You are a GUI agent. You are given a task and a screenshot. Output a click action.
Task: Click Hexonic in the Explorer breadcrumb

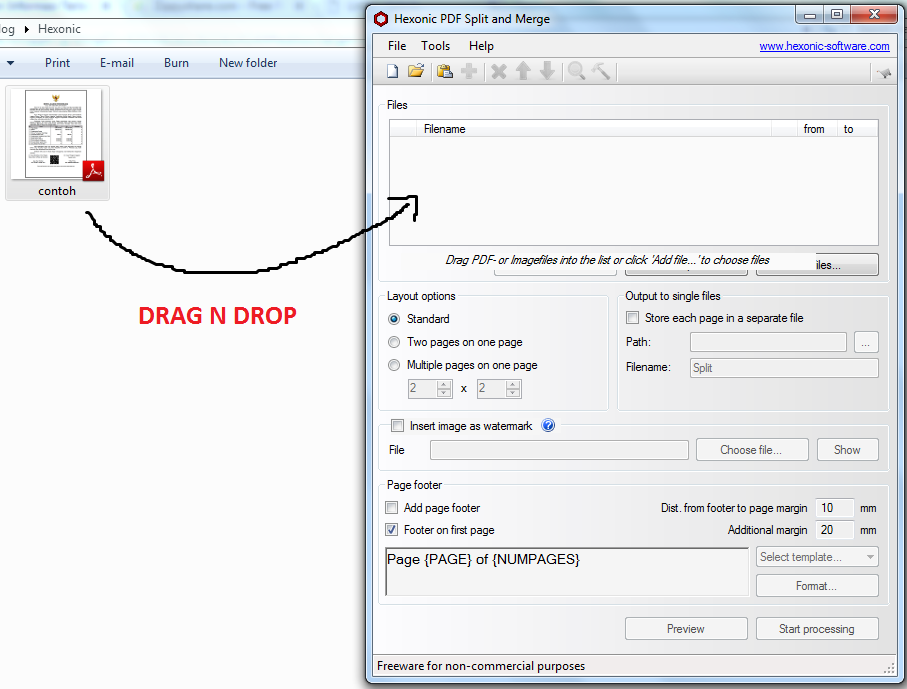[x=60, y=29]
